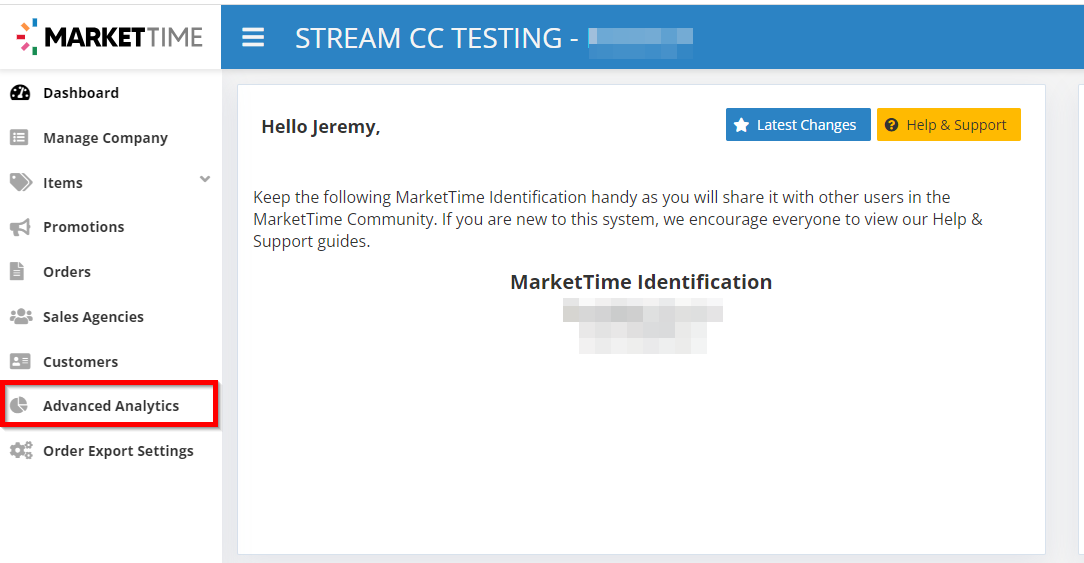Viewport: 1084px width, 563px height.
Task: Click the Advanced Analytics pie chart icon
Action: click(x=19, y=405)
